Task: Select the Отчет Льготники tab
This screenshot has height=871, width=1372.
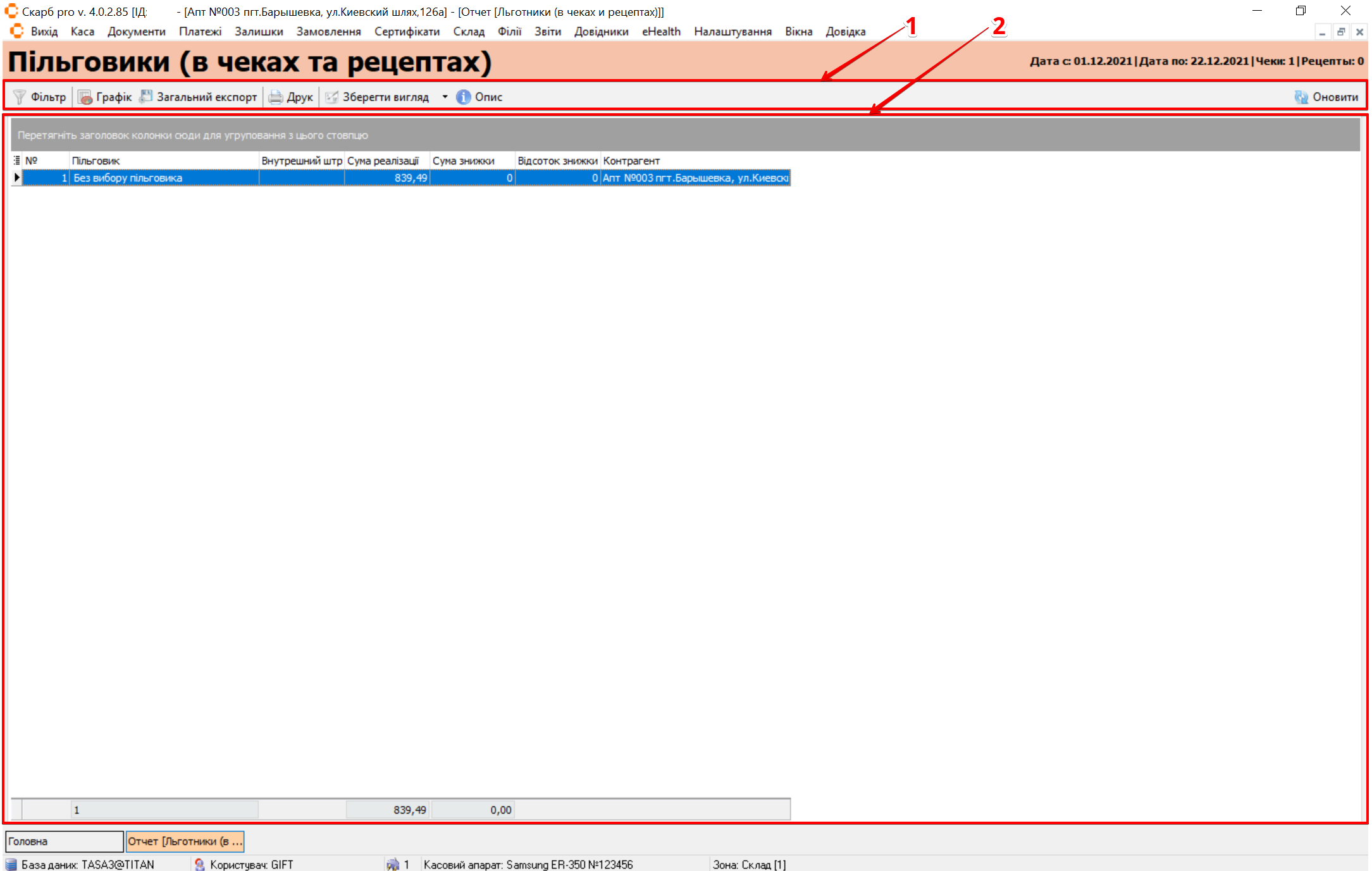Action: (185, 841)
